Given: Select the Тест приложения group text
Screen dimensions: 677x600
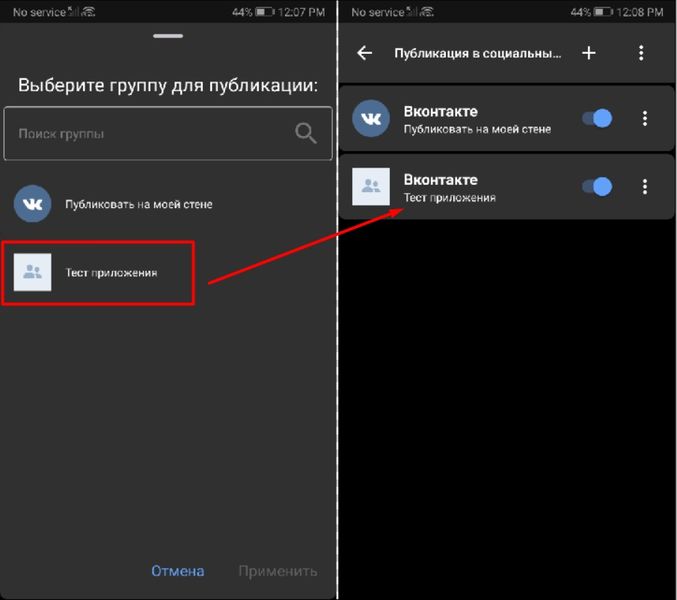Looking at the screenshot, I should coord(111,273).
